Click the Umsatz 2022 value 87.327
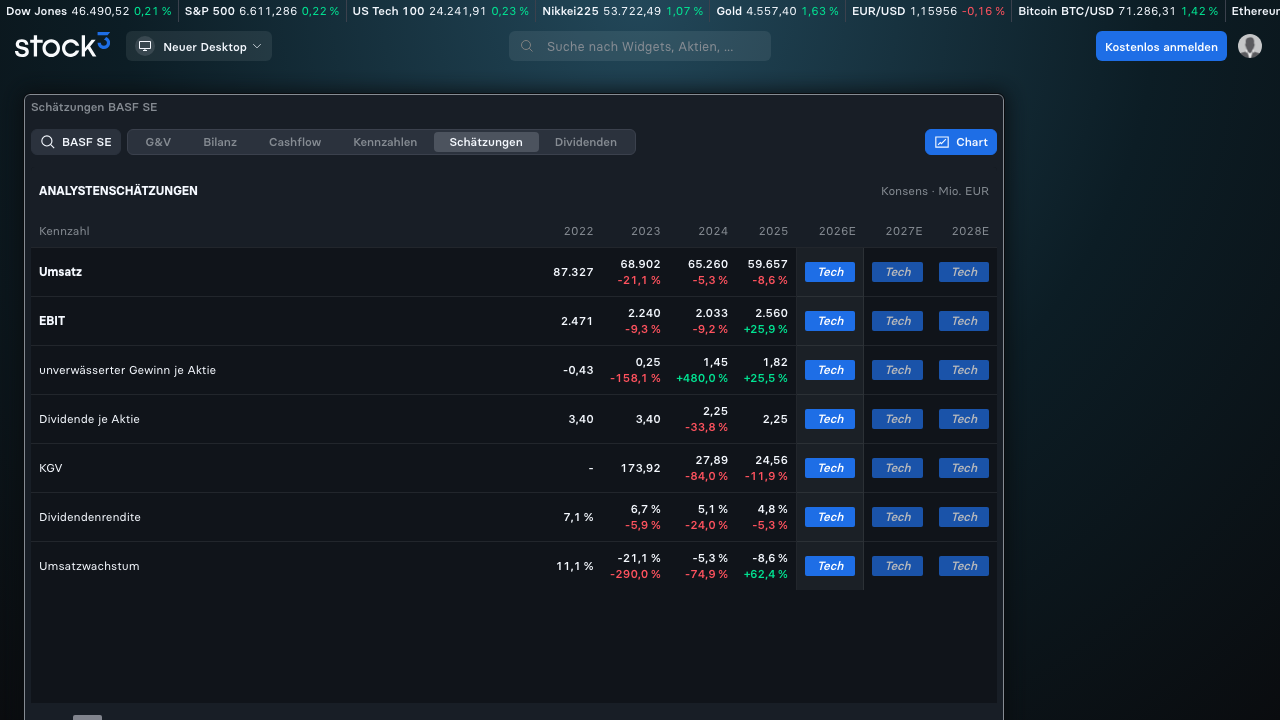The width and height of the screenshot is (1280, 720). [573, 272]
